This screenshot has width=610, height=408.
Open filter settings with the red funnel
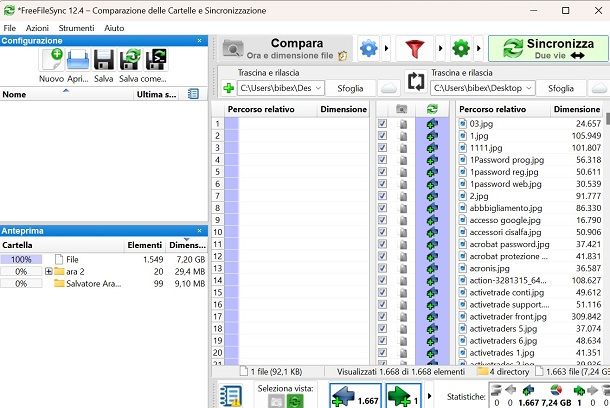click(415, 49)
